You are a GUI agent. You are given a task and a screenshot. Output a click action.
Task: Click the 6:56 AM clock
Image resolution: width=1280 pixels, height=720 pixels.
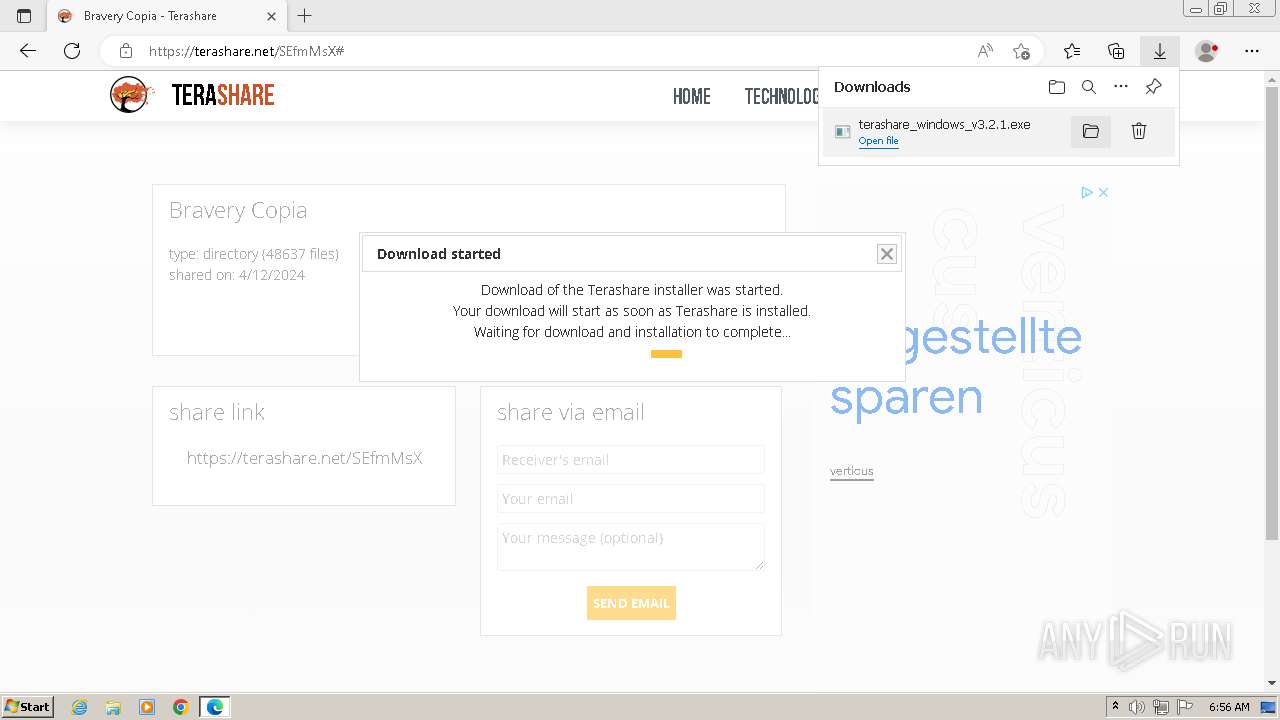pos(1229,707)
